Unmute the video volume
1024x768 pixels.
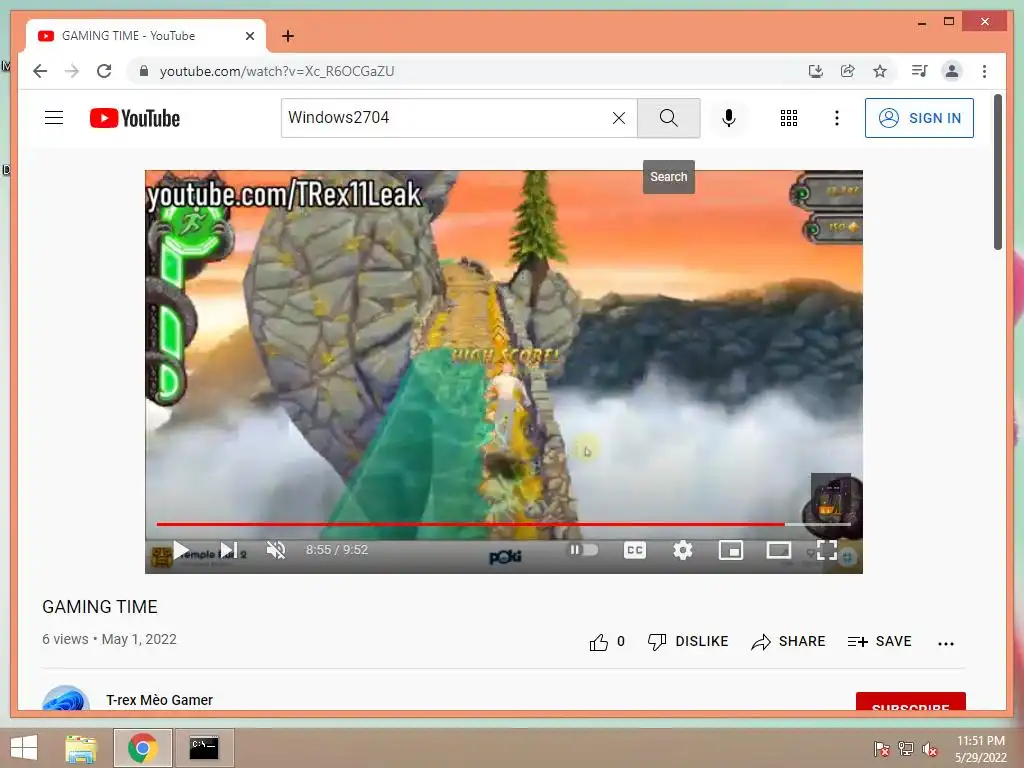(x=276, y=551)
